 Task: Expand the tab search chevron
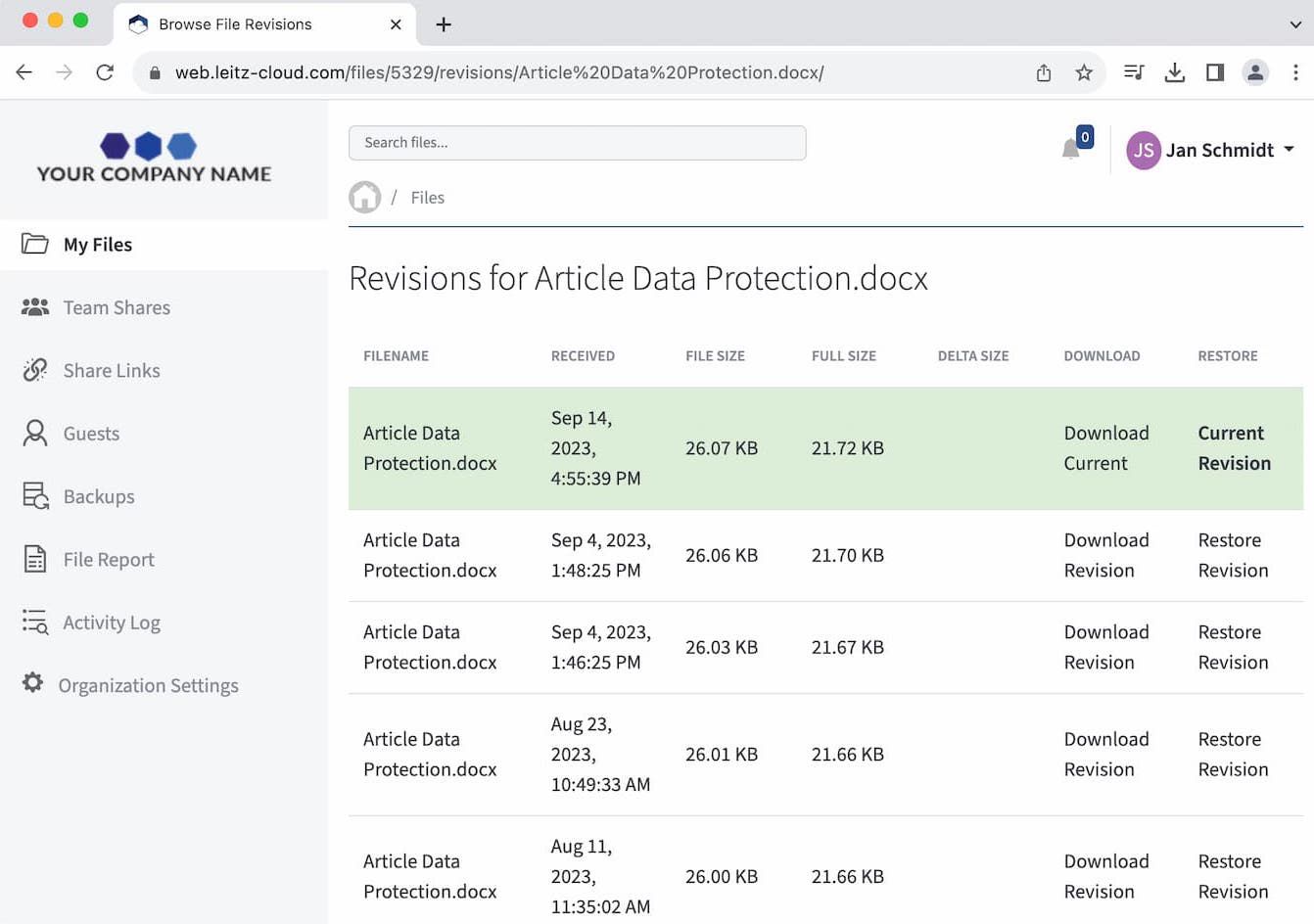[1294, 24]
